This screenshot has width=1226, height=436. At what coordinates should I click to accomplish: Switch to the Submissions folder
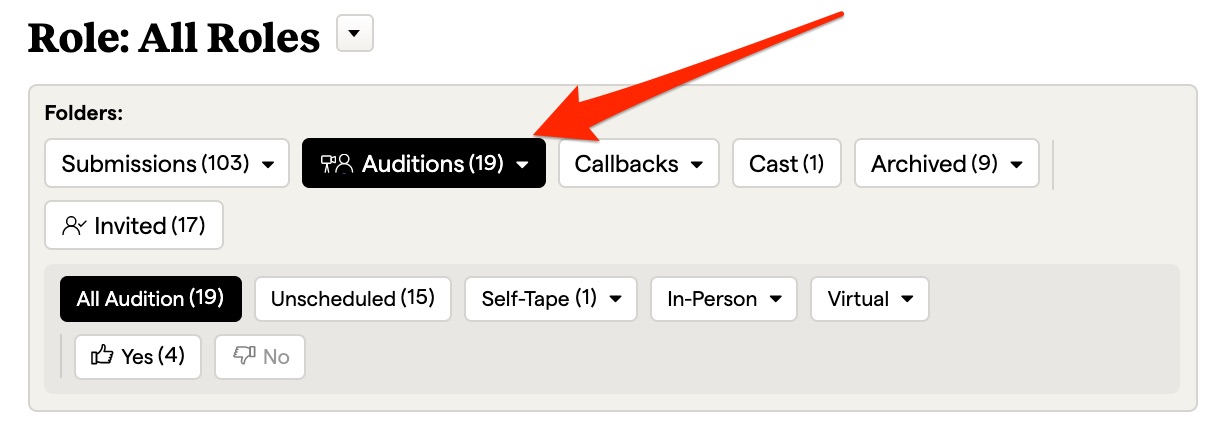click(x=155, y=164)
